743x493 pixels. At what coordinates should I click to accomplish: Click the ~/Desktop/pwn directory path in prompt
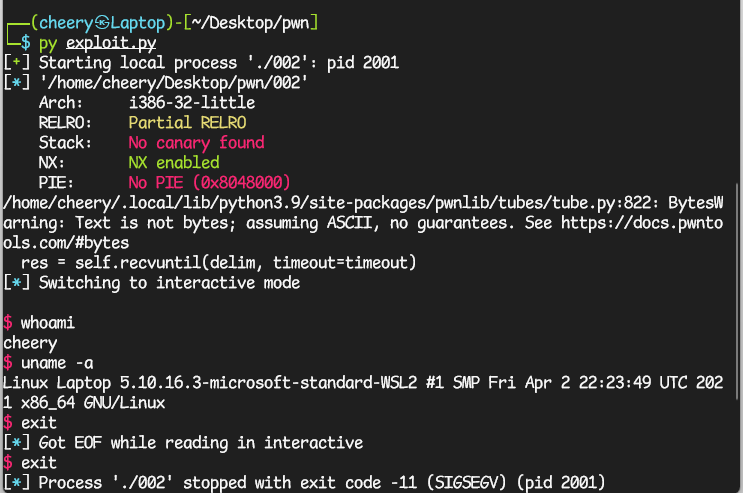[x=250, y=23]
